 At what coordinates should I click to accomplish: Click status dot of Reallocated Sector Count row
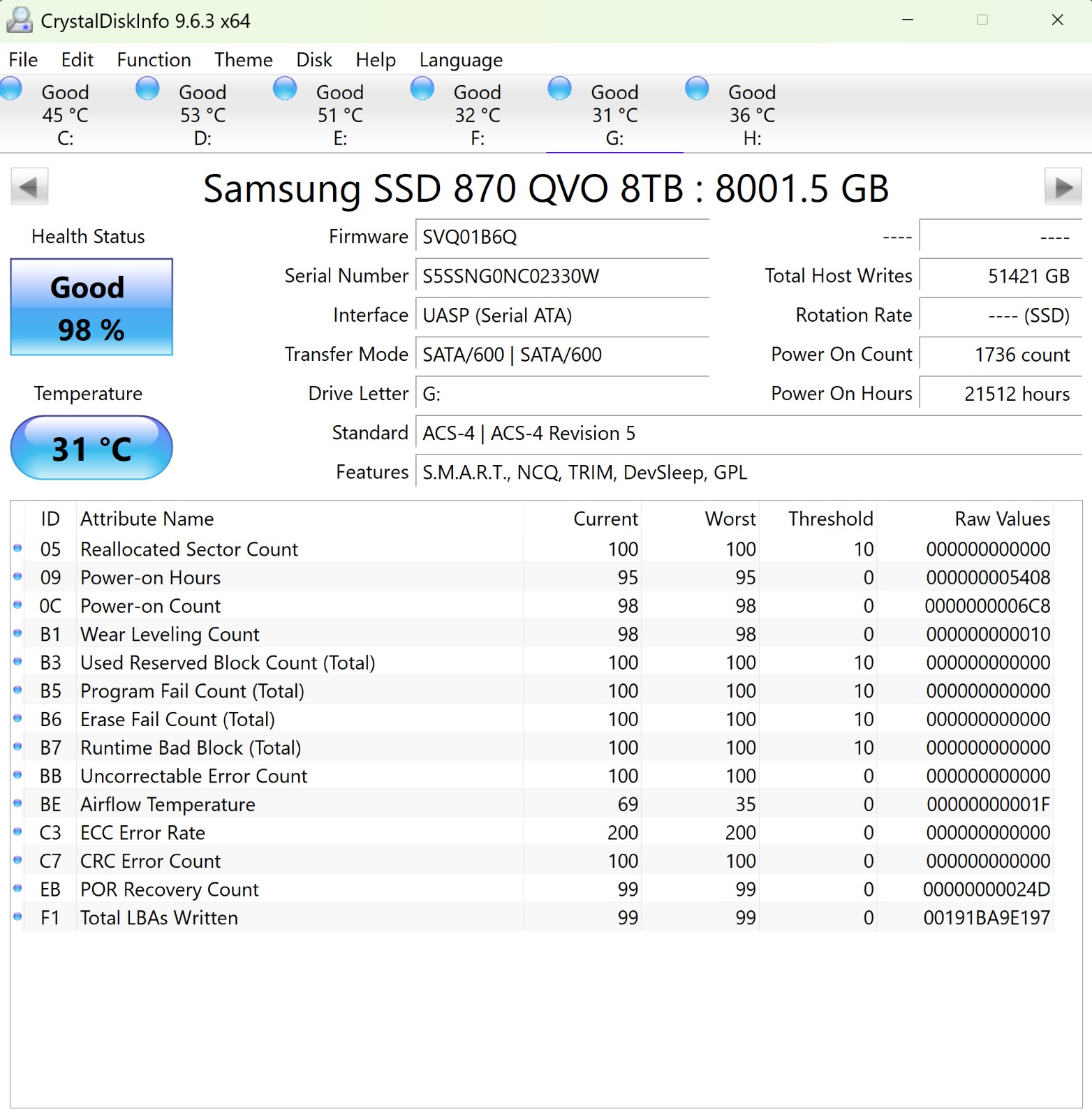18,549
